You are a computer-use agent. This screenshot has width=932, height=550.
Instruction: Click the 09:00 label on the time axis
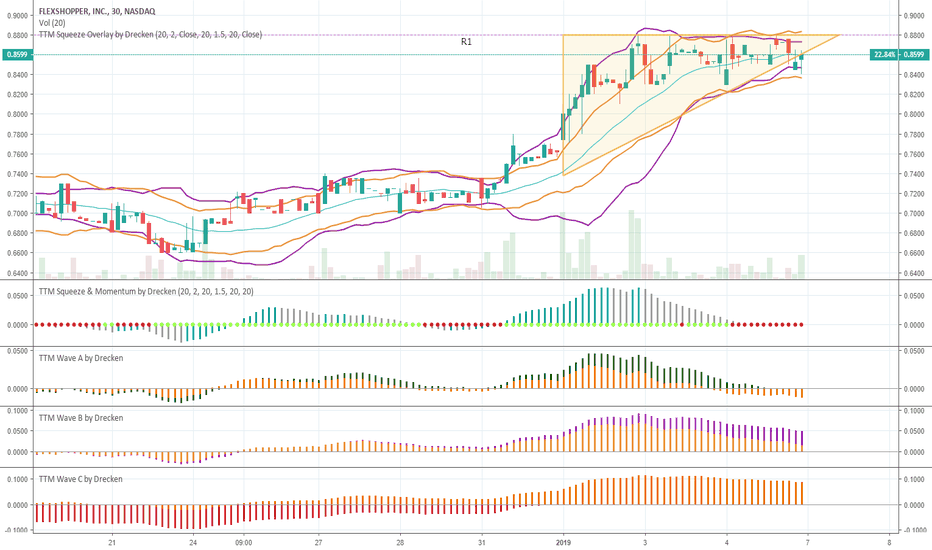click(244, 542)
